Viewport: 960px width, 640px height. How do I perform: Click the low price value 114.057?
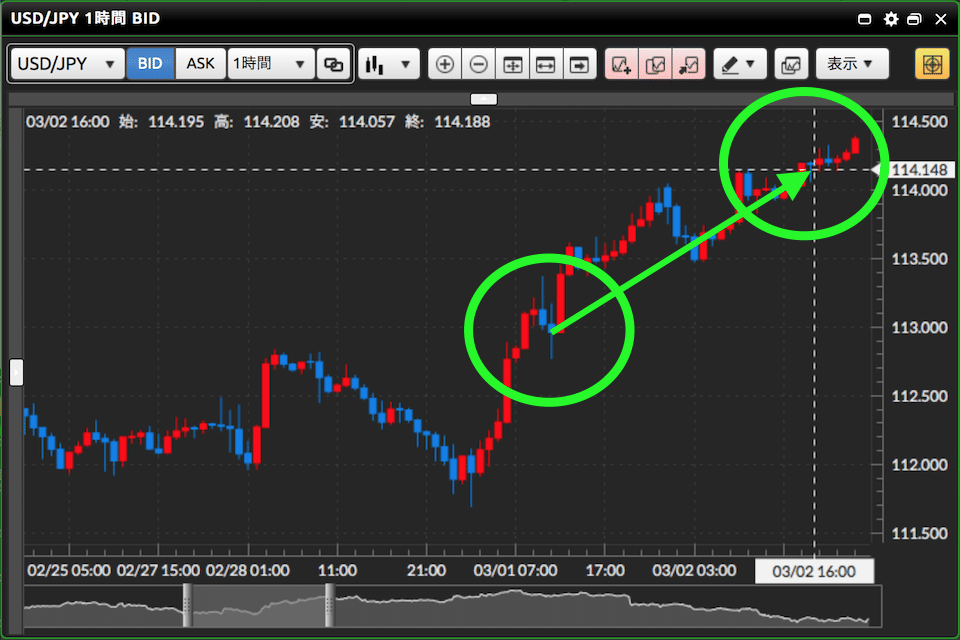point(367,122)
